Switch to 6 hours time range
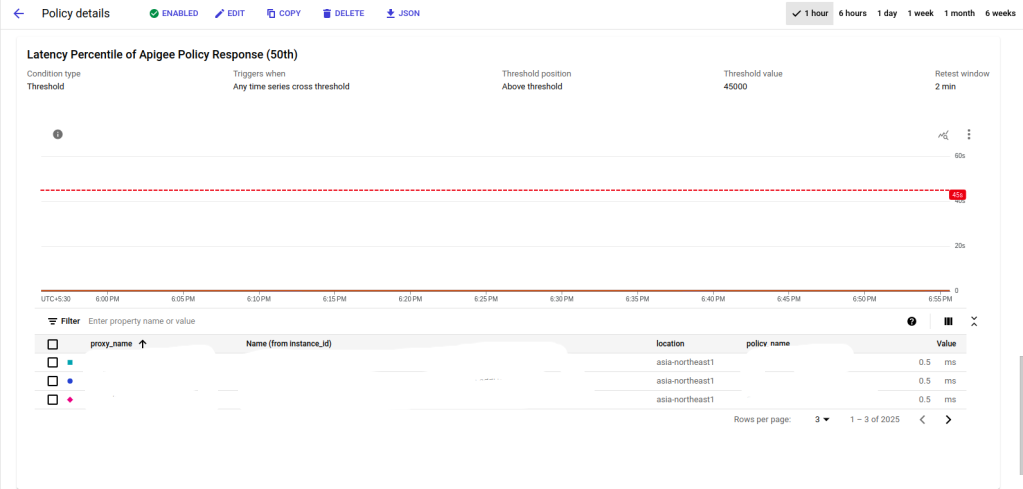The width and height of the screenshot is (1023, 489). pyautogui.click(x=852, y=13)
